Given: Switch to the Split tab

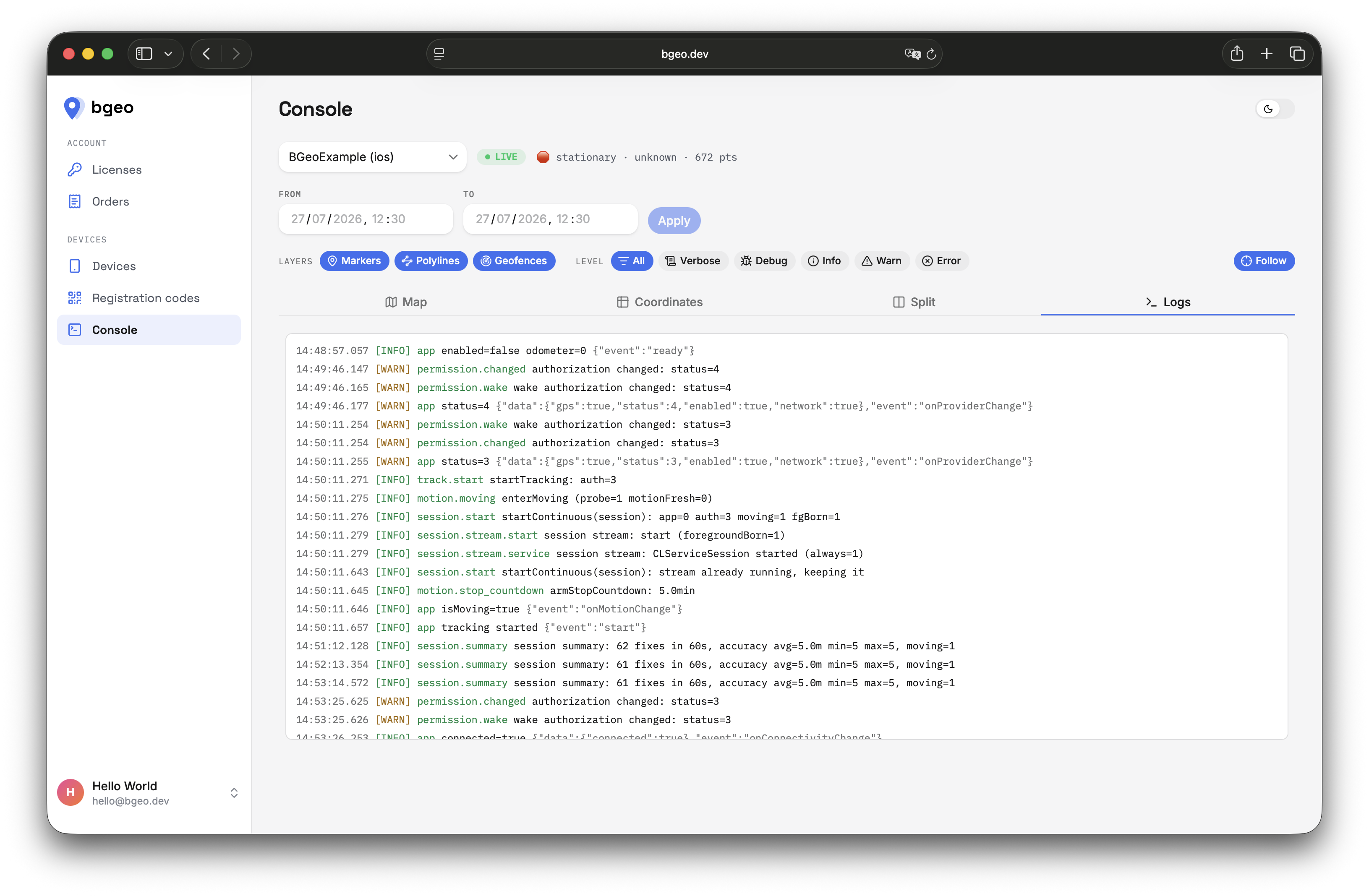Looking at the screenshot, I should (x=914, y=302).
